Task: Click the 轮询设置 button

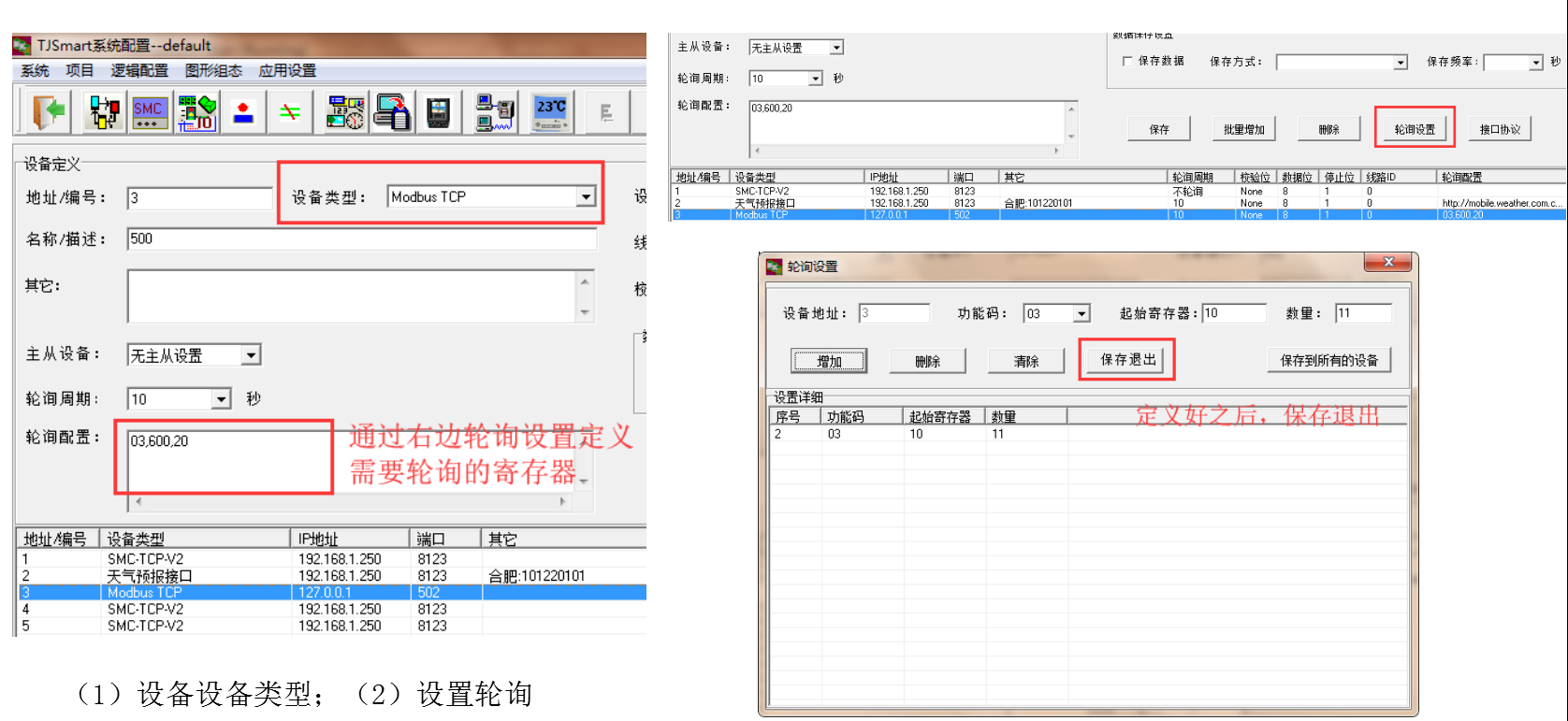Action: click(1414, 129)
